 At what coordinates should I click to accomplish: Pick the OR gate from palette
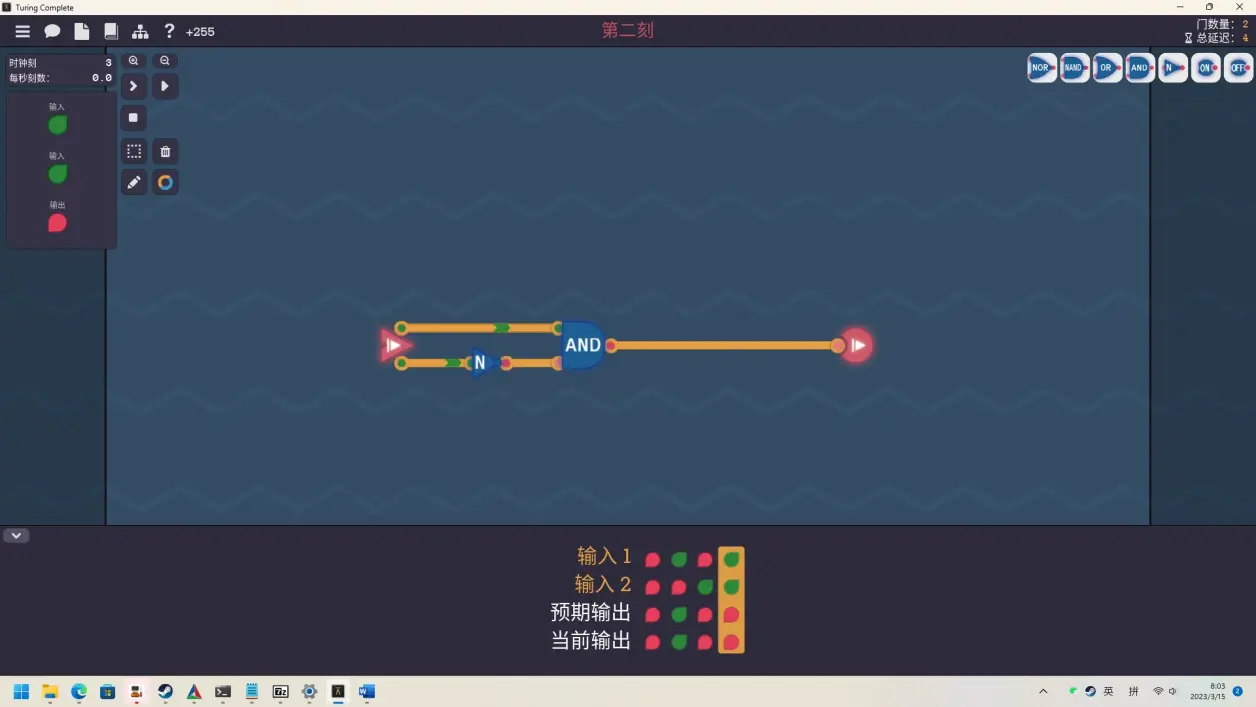pos(1107,68)
